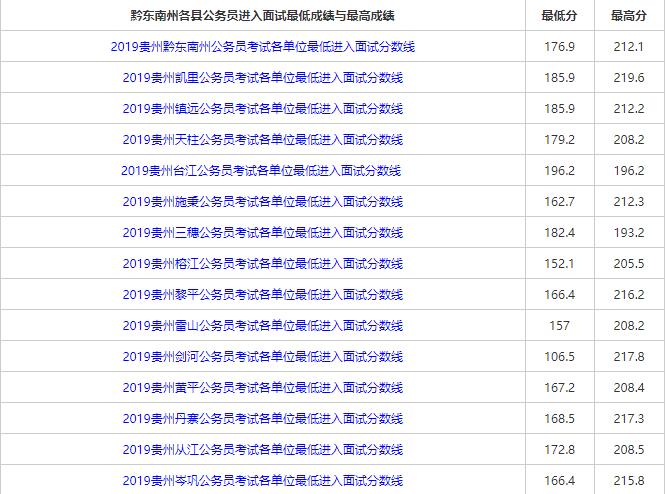
Task: Open the 2019贵州黔东南州 interview score link
Action: pyautogui.click(x=262, y=47)
